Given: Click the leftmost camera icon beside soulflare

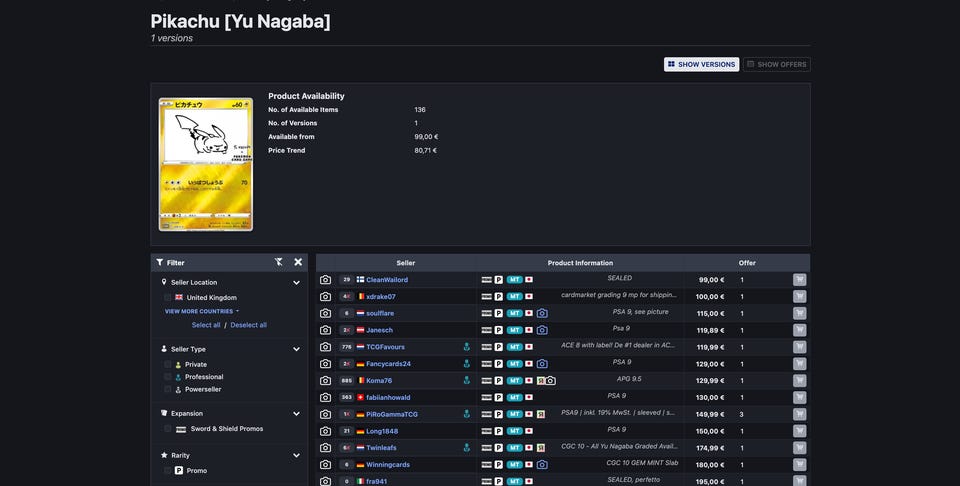Looking at the screenshot, I should click(326, 313).
